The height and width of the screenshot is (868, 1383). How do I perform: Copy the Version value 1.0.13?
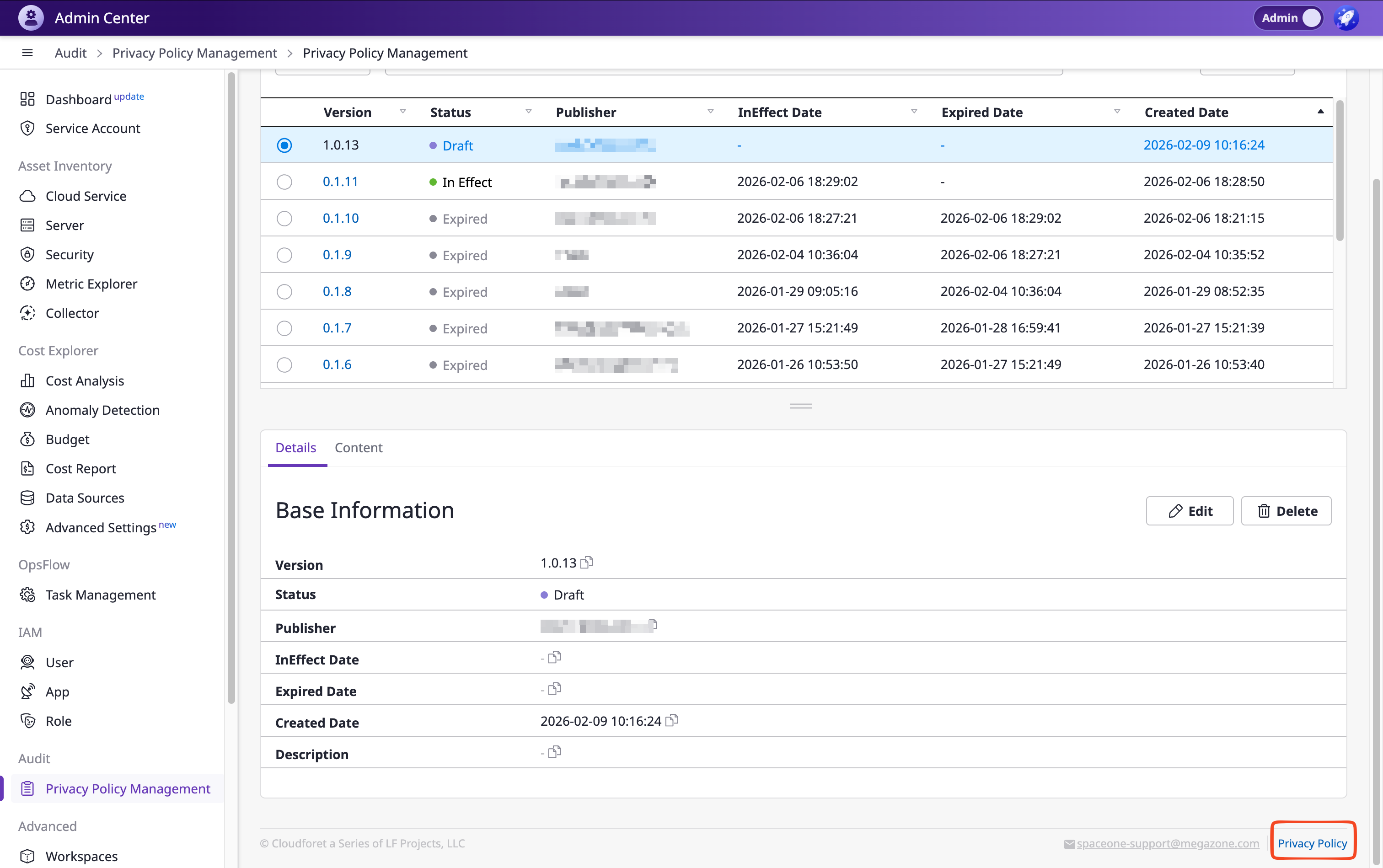click(587, 563)
